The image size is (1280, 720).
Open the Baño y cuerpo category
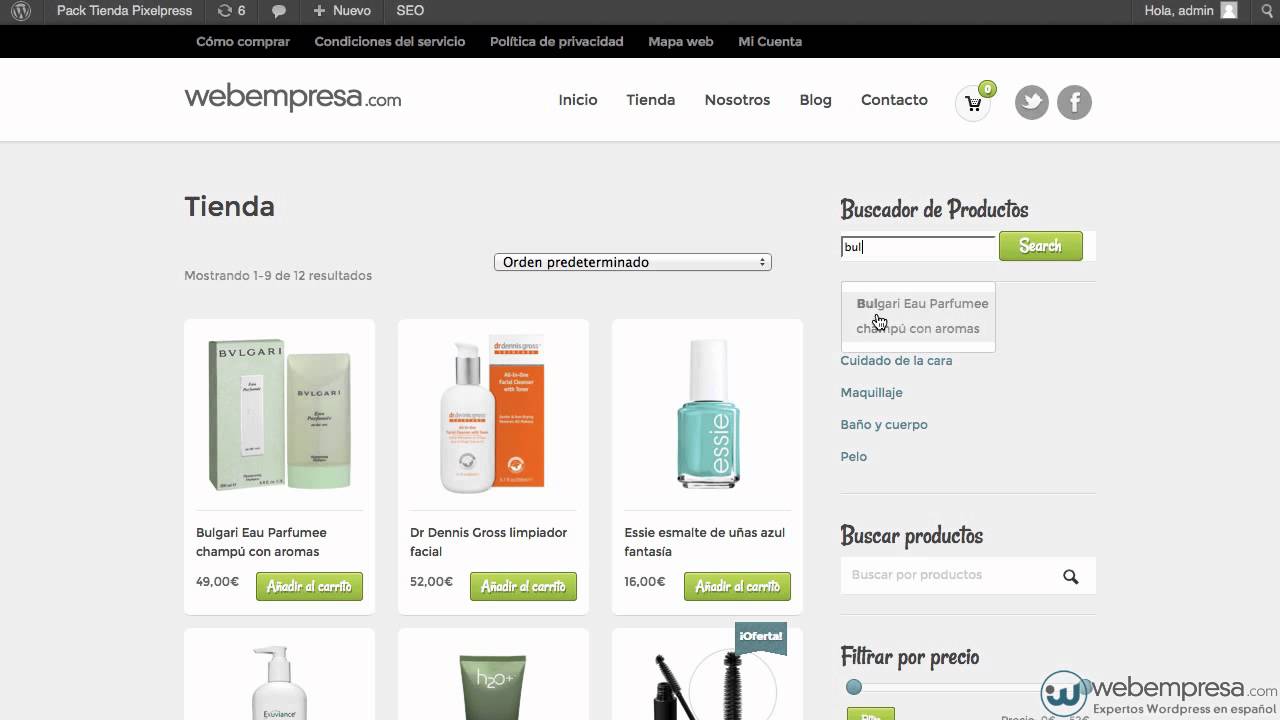tap(884, 424)
